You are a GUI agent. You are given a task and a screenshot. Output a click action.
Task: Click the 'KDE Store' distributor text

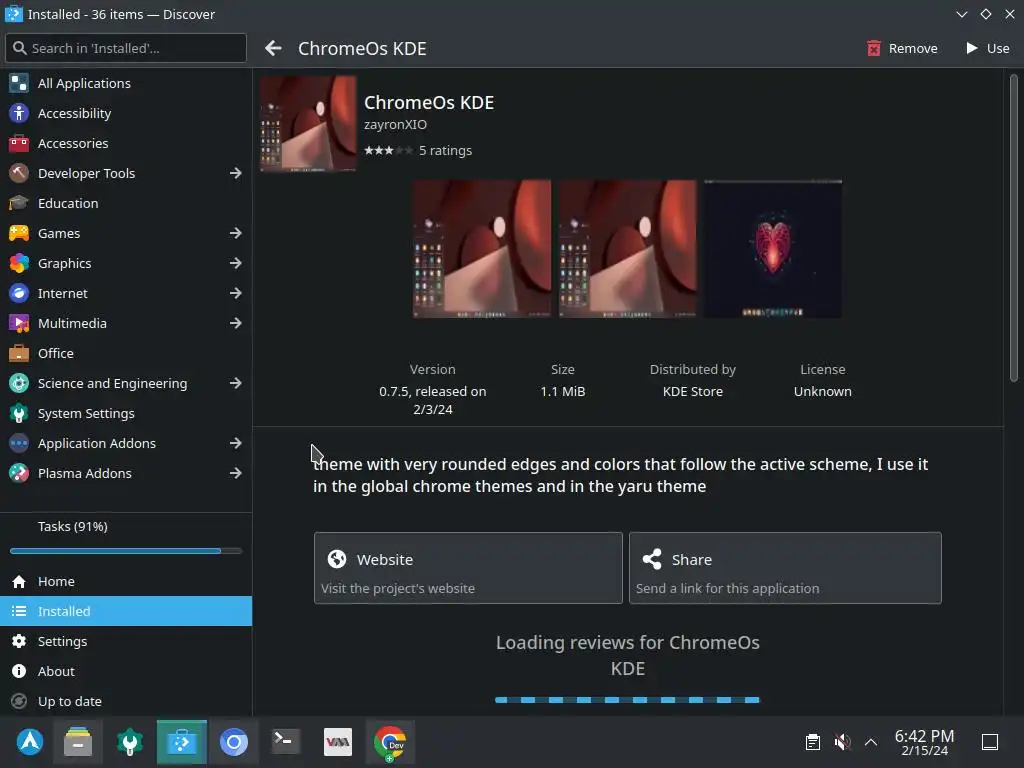pos(693,391)
